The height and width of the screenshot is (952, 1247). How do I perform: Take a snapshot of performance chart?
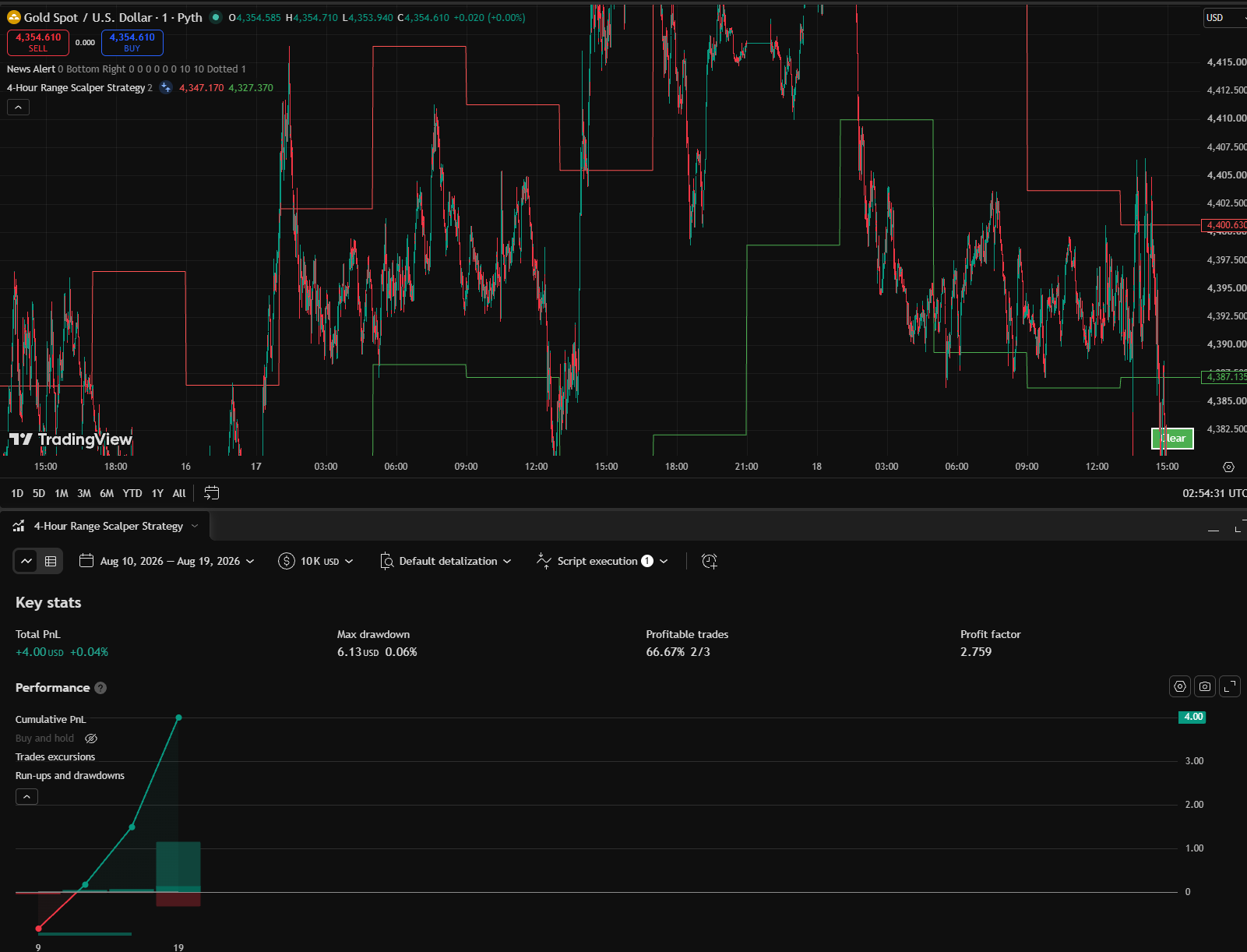pyautogui.click(x=1205, y=686)
